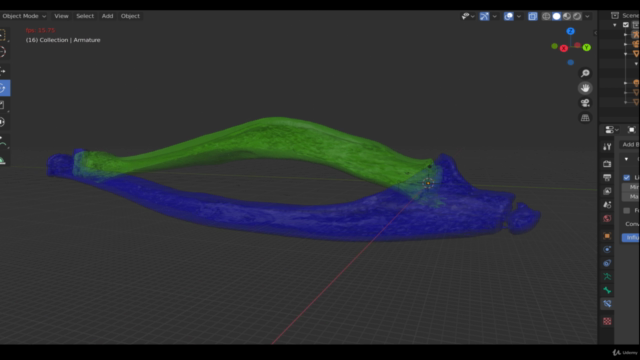Click the hand pan viewport button
The height and width of the screenshot is (360, 640).
tap(585, 88)
